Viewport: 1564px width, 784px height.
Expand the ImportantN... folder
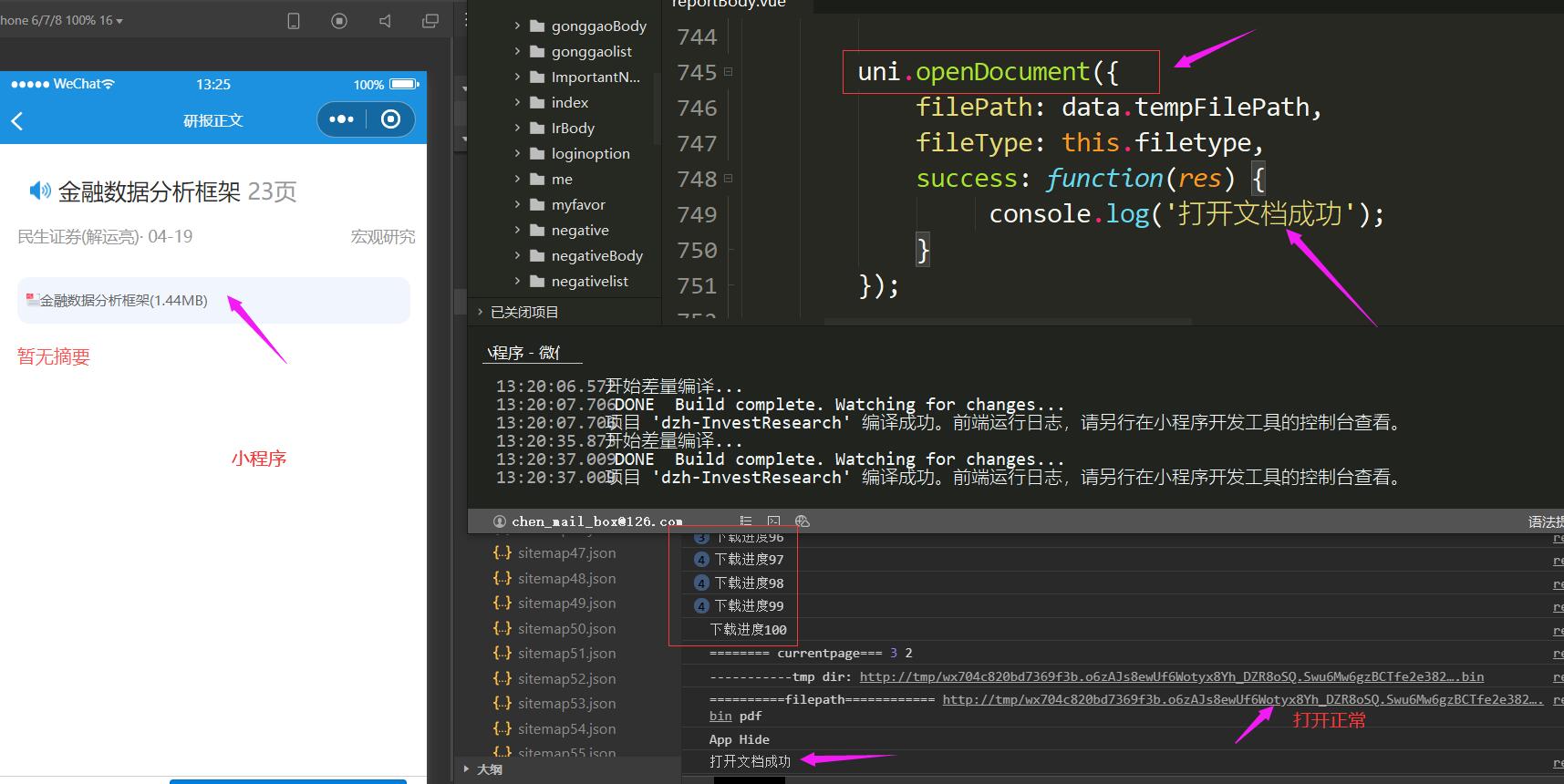click(517, 77)
